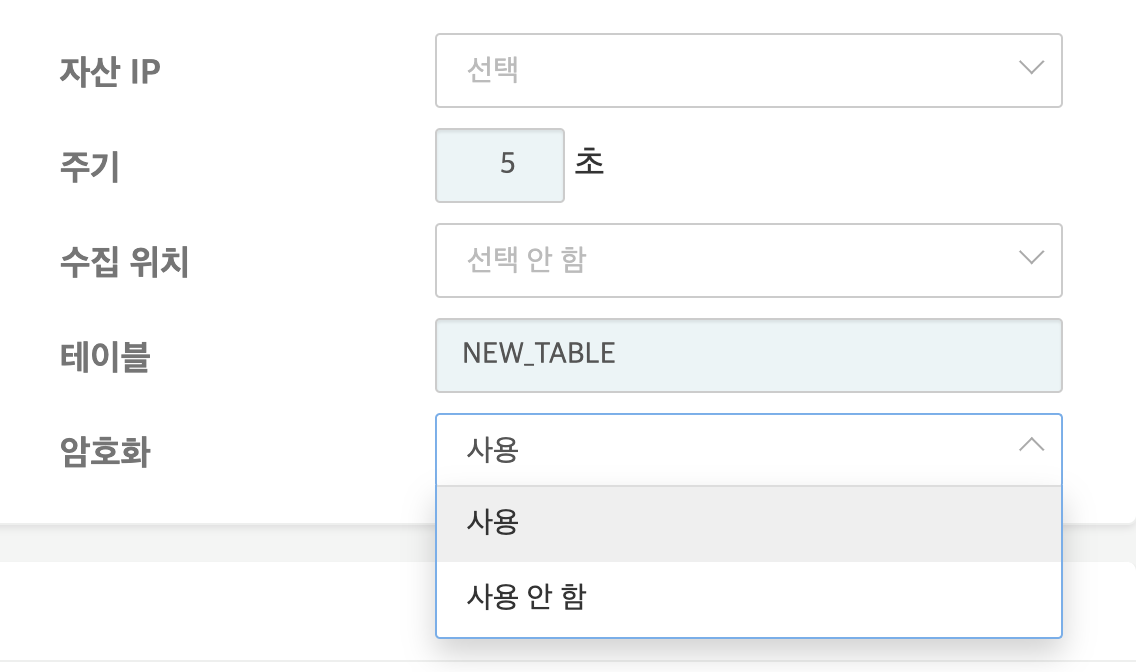
Task: Click the 초 unit text beside 주기
Action: click(589, 163)
